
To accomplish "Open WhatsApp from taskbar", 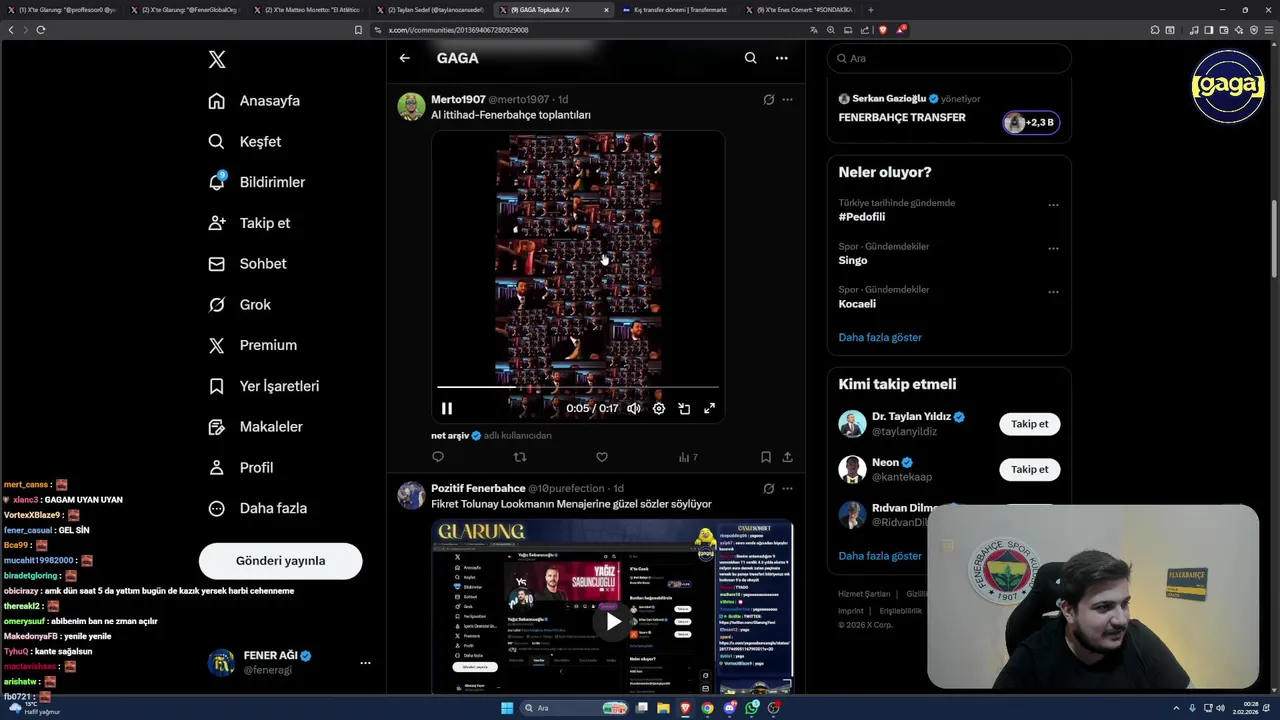I will [752, 708].
